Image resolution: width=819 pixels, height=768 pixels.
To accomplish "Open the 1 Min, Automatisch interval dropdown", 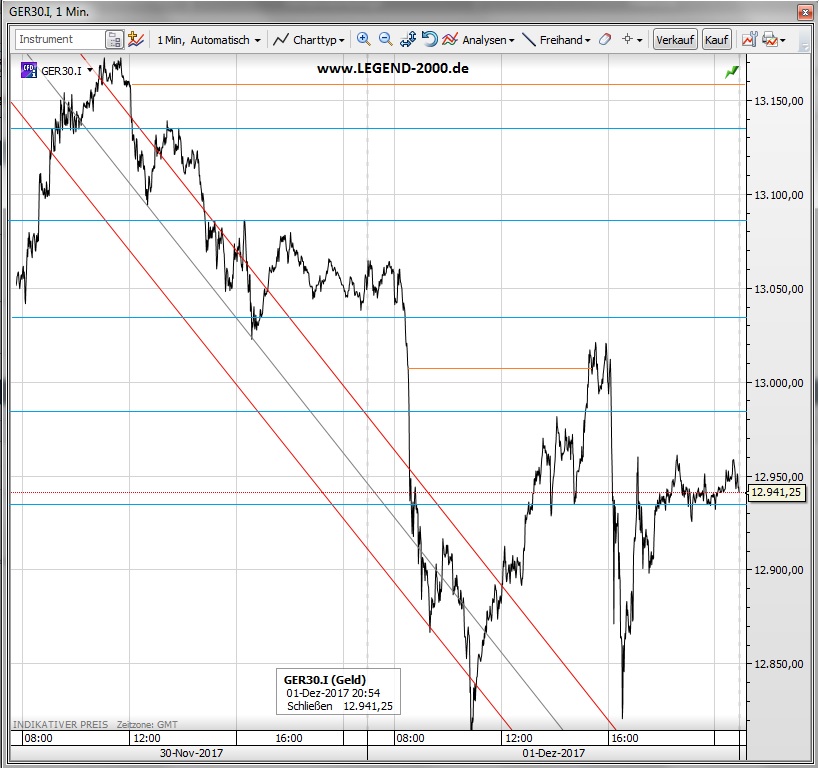I will pyautogui.click(x=209, y=40).
